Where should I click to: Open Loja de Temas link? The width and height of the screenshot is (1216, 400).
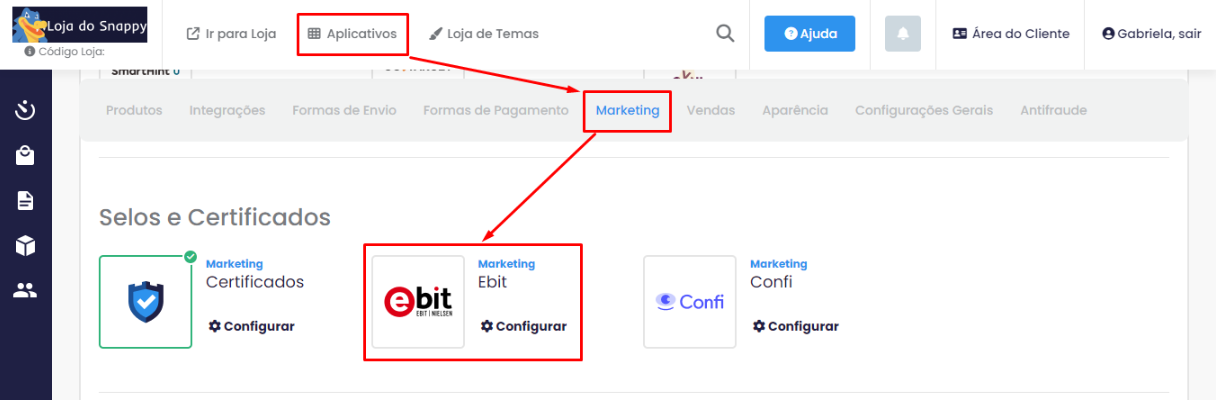pos(484,34)
